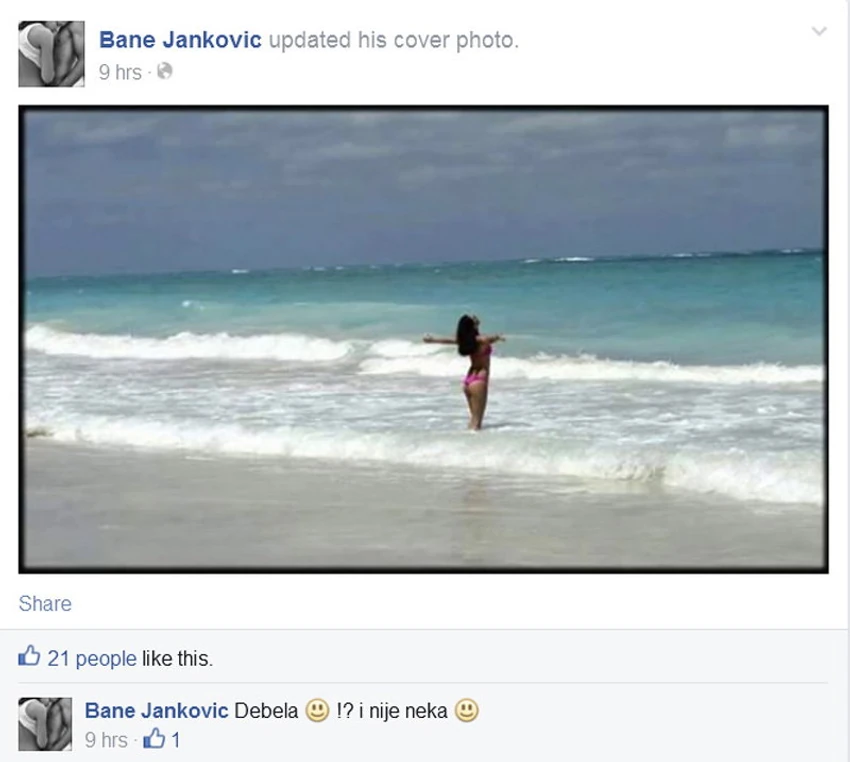Select the comment text "i nije neka"
The image size is (850, 762).
(403, 711)
